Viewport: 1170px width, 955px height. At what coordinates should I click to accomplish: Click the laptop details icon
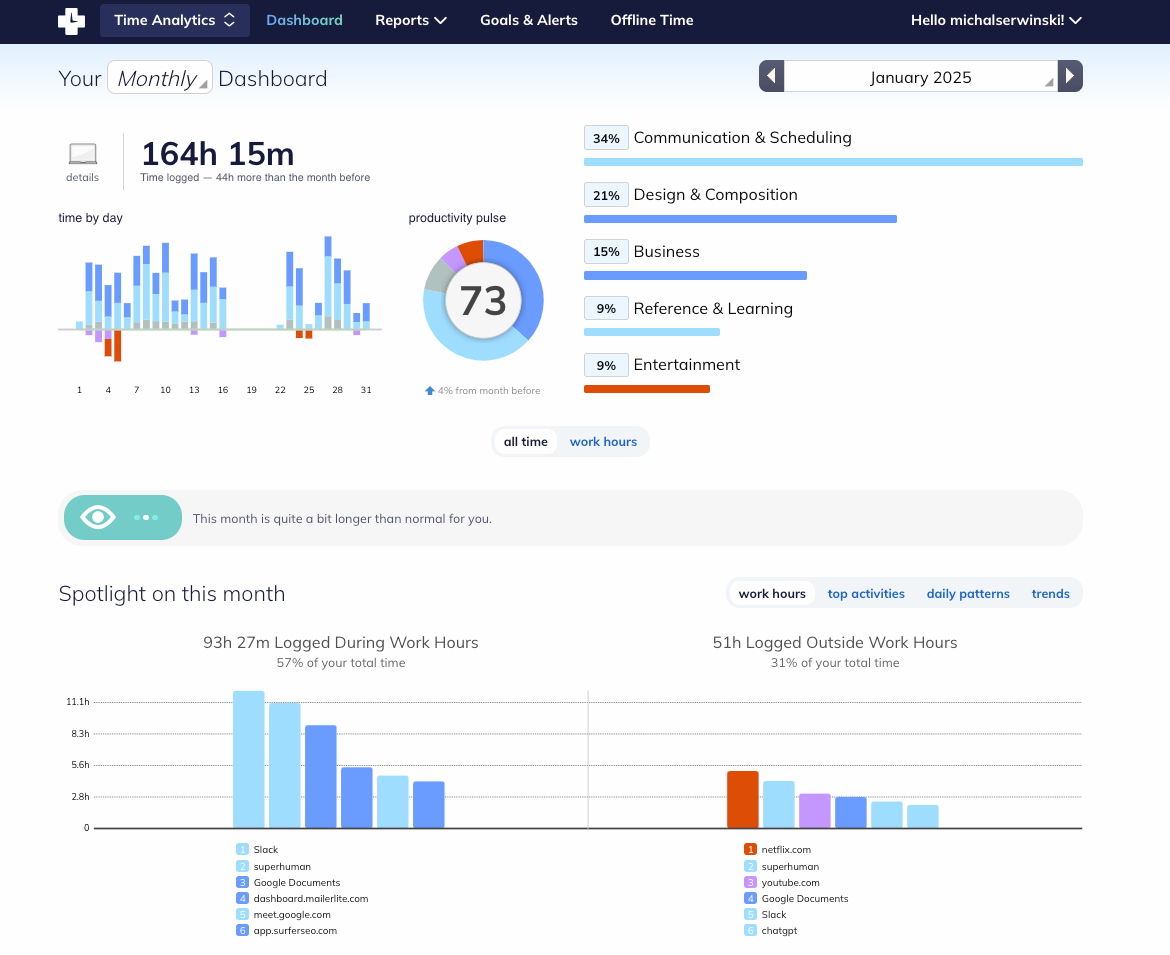[83, 154]
